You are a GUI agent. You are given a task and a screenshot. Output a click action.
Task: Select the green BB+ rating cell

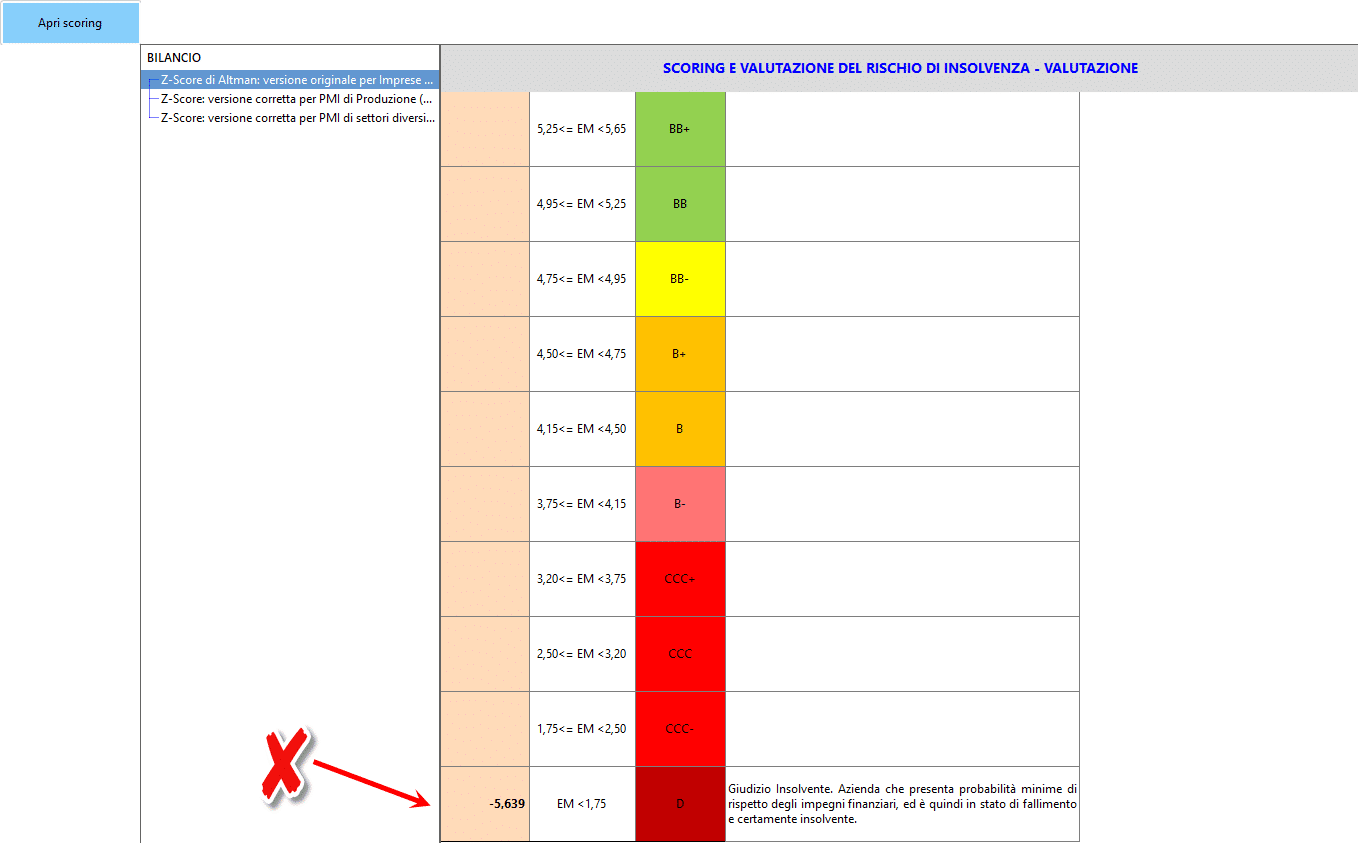[680, 129]
